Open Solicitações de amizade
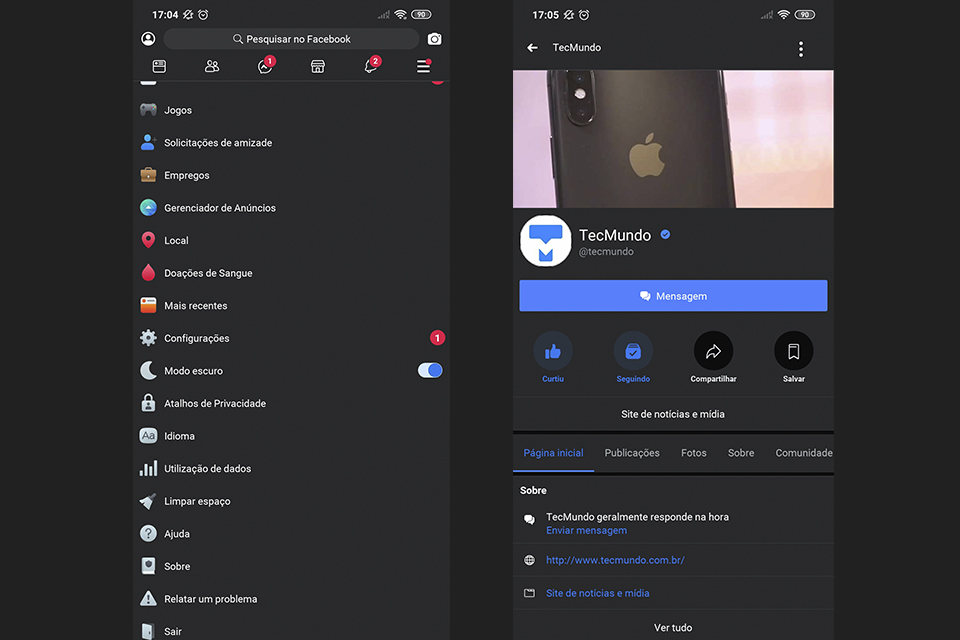Screen dimensions: 960x640 tap(291, 143)
